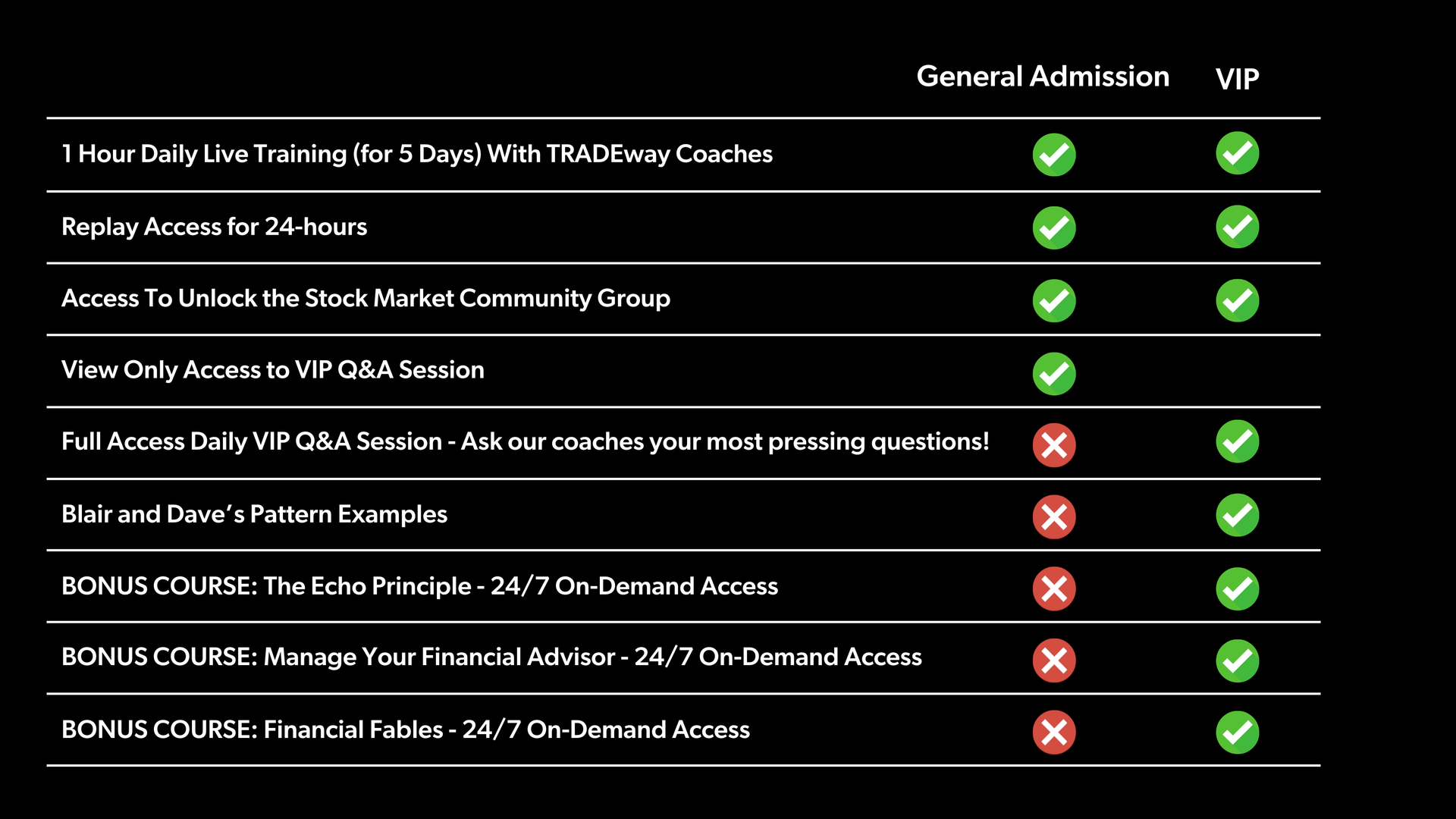
Task: Click red X for Pattern Examples row
Action: pos(1054,517)
